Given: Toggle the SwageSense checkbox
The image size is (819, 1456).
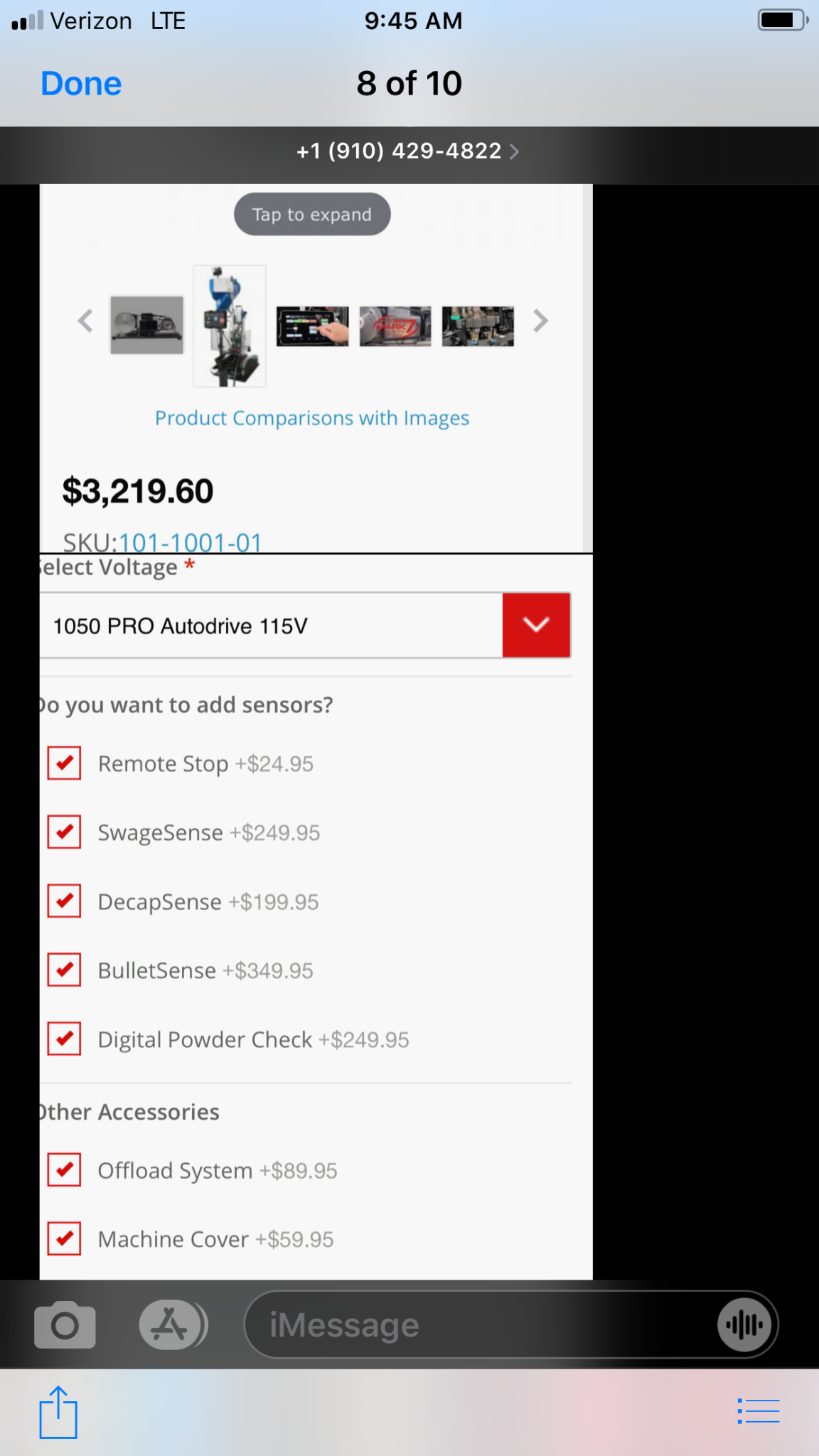Looking at the screenshot, I should pos(64,833).
